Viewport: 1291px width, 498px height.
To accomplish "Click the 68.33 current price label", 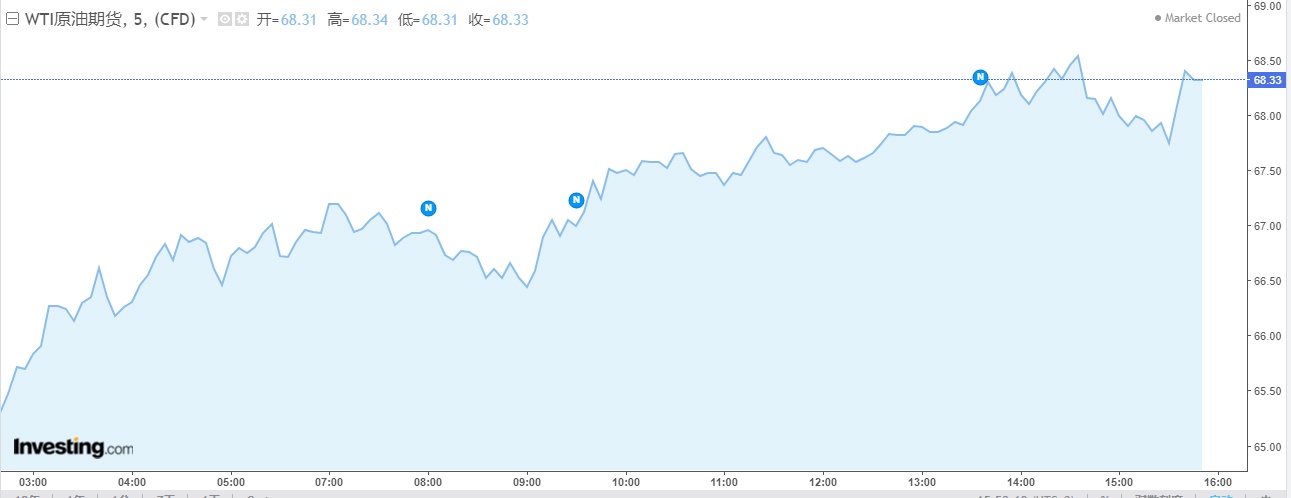I will (1267, 80).
